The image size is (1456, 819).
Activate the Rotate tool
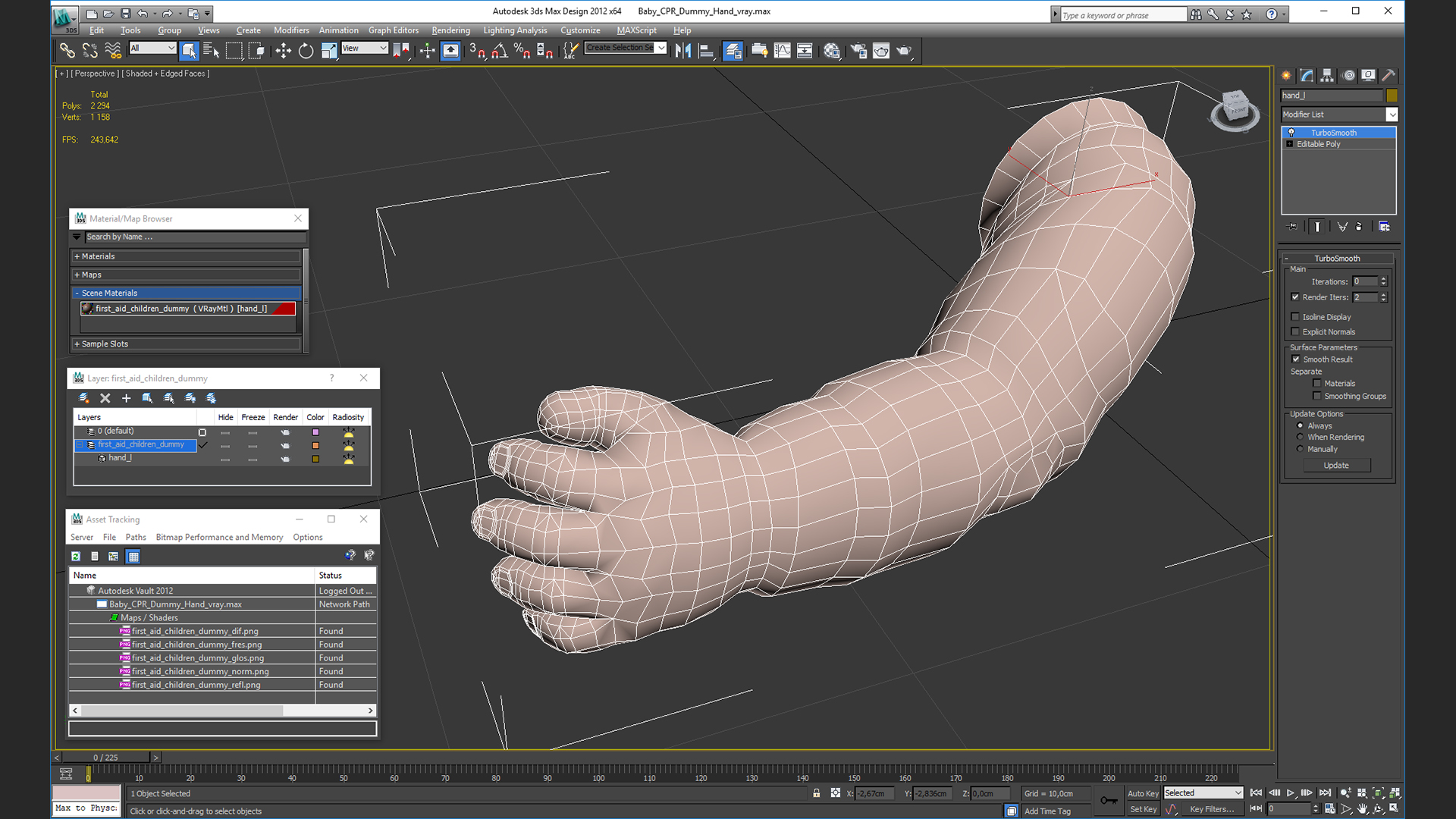[306, 51]
